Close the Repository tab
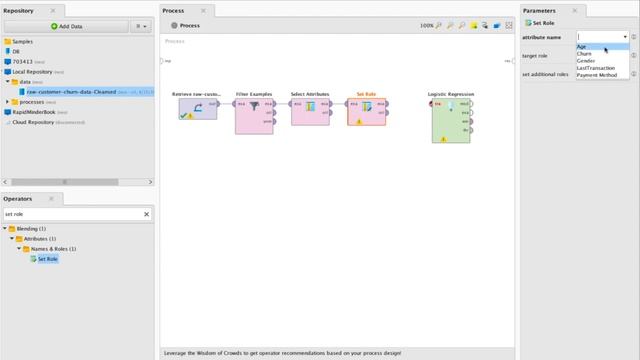Viewport: 640px width, 360px height. (x=53, y=11)
